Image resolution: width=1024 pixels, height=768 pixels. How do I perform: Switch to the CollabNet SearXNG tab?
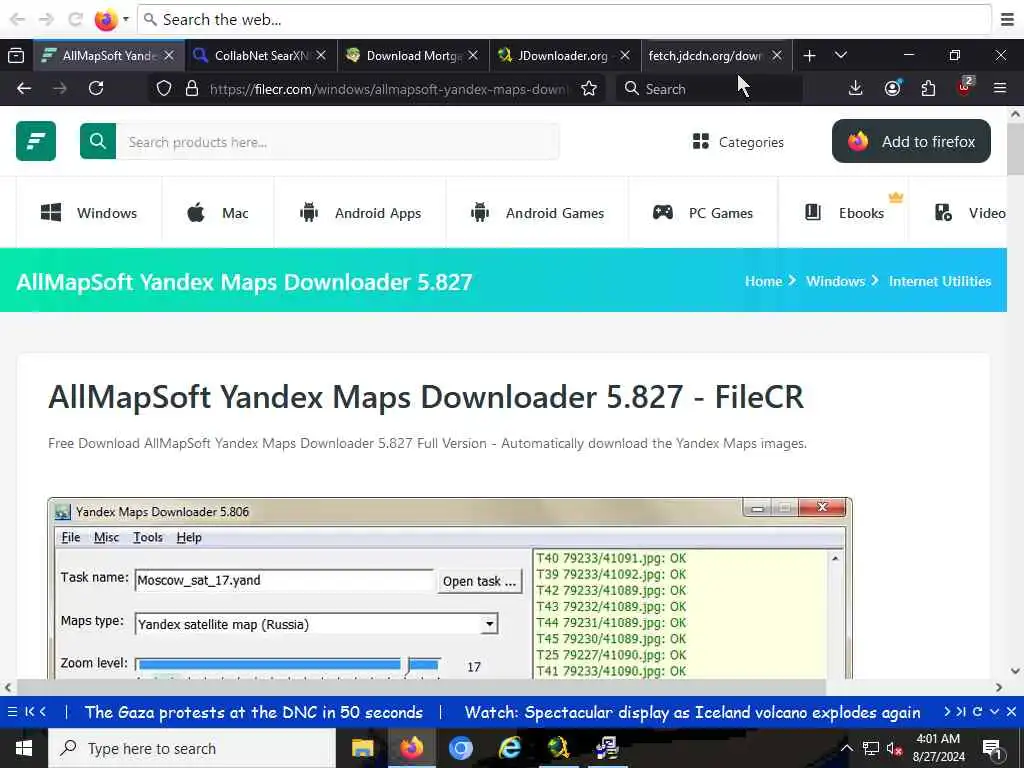pyautogui.click(x=261, y=56)
